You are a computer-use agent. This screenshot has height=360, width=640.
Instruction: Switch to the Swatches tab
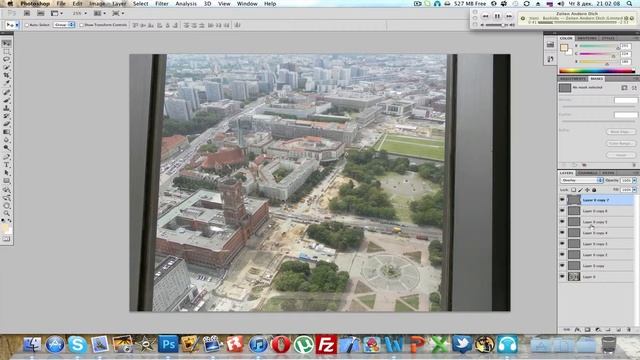point(587,38)
